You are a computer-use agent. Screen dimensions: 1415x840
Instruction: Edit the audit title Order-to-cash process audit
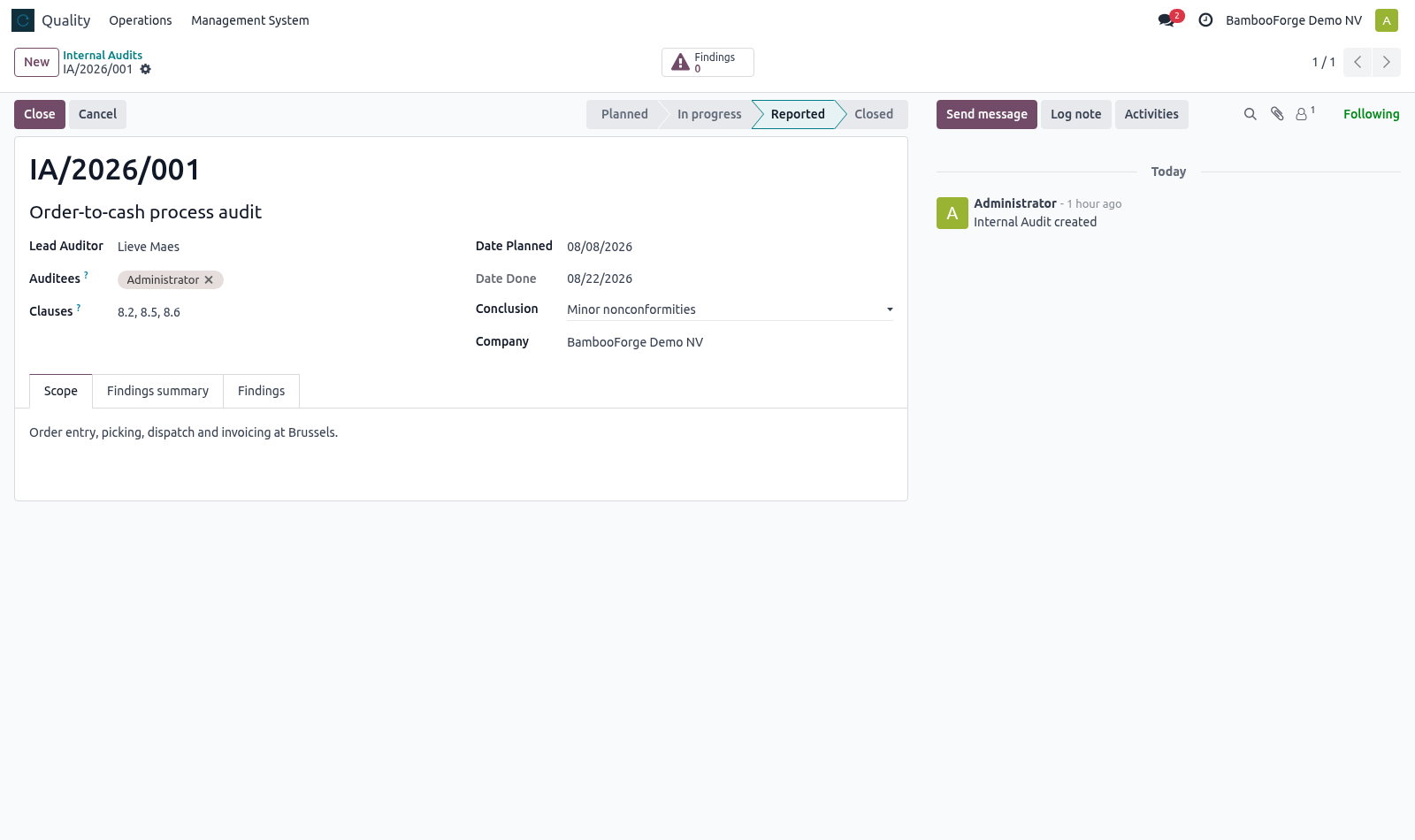461,212
